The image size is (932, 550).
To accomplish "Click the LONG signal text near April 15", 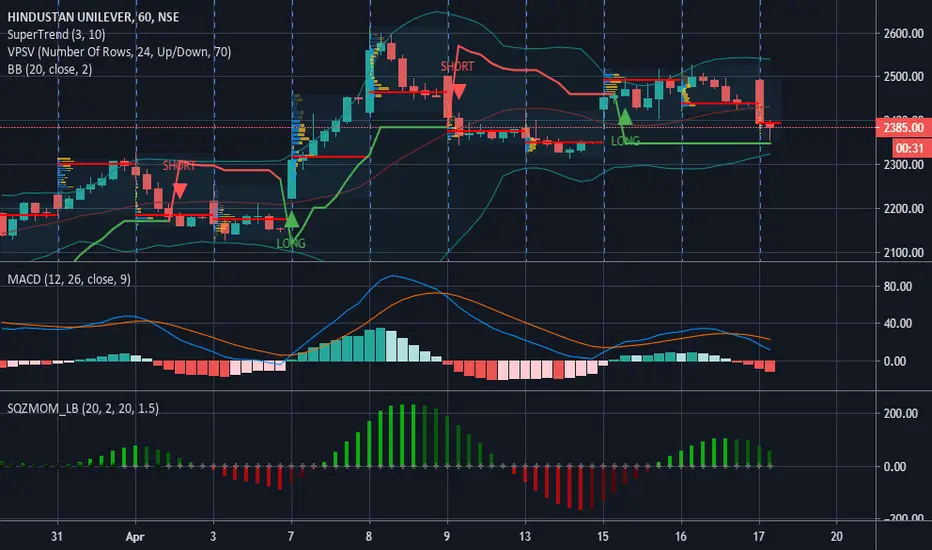I will click(625, 141).
